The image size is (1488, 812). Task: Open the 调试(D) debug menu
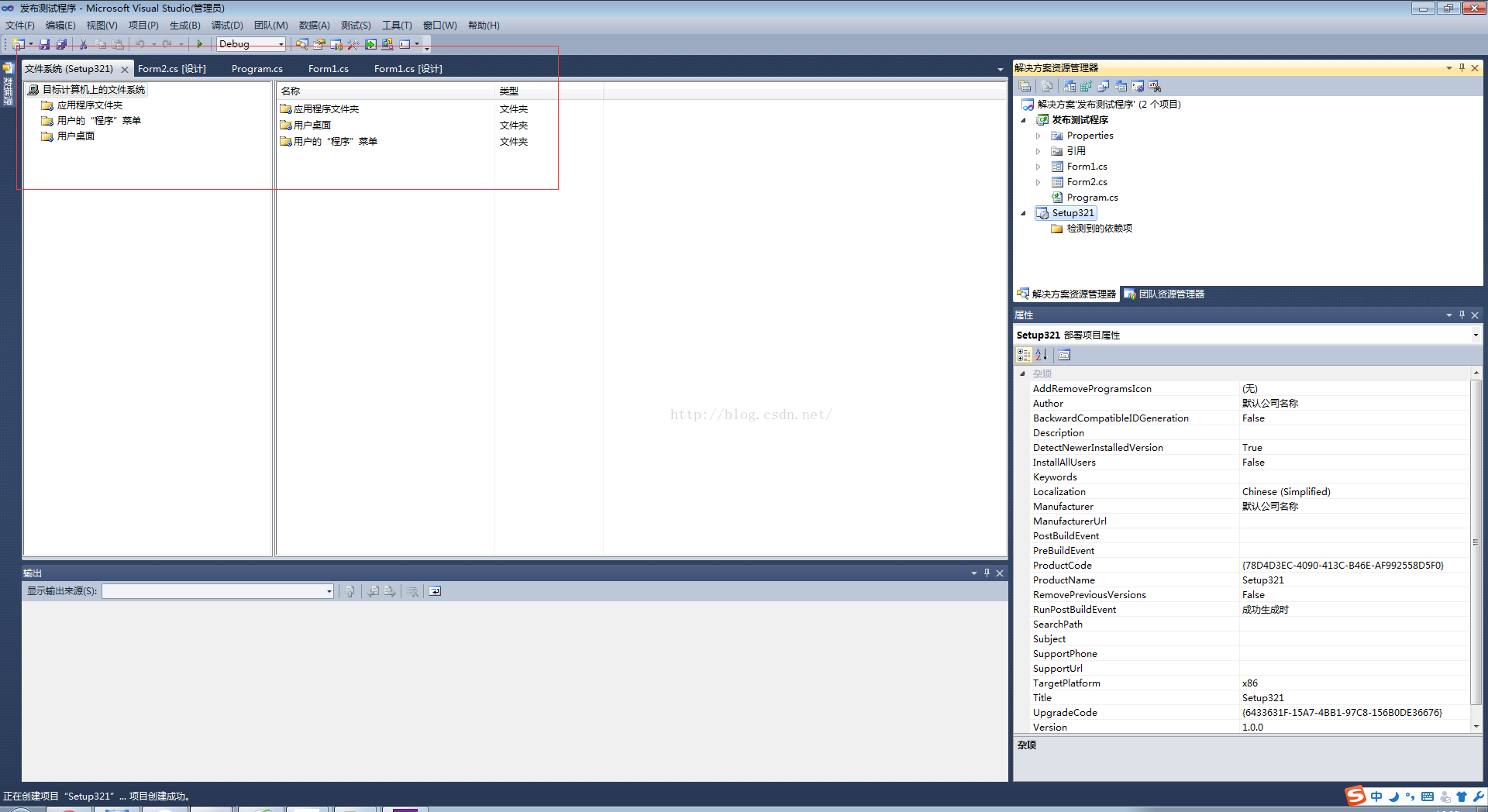point(227,26)
